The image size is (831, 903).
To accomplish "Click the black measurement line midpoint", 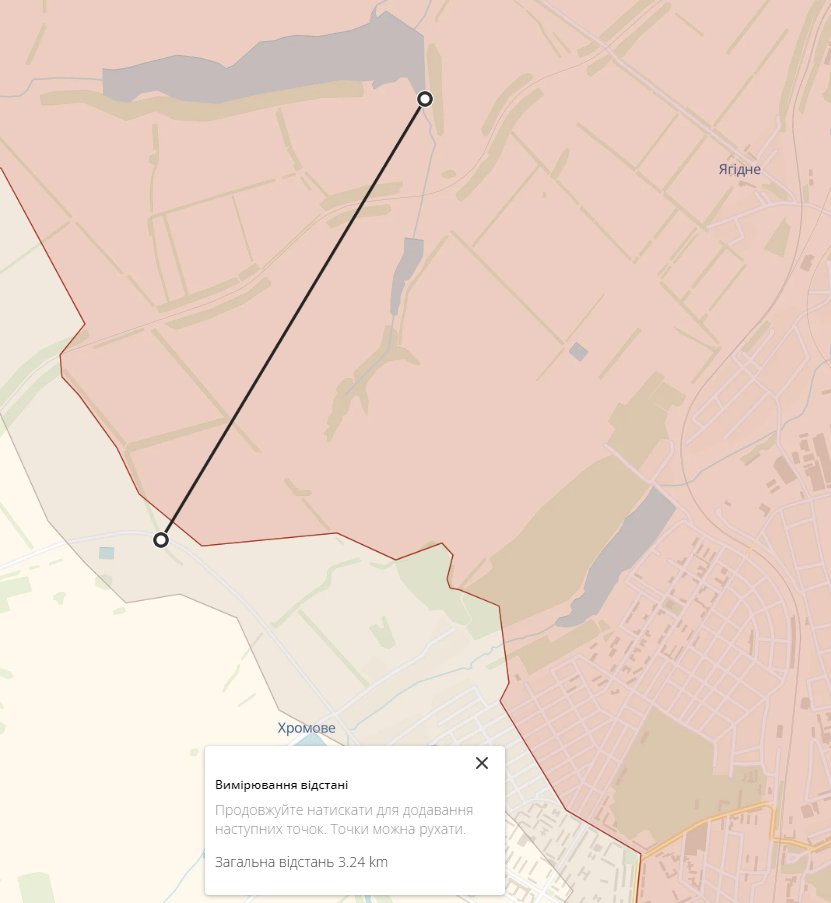I will coord(293,320).
